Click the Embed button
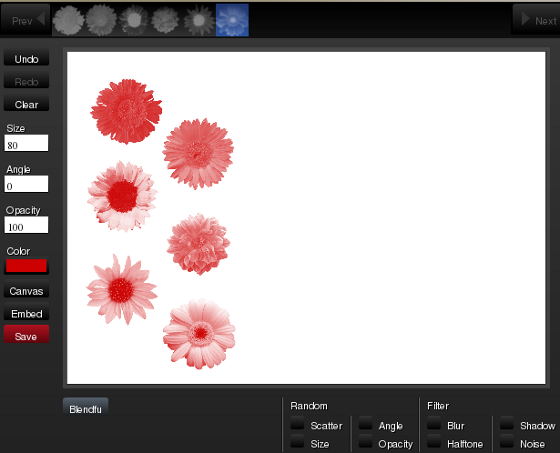 coord(26,313)
